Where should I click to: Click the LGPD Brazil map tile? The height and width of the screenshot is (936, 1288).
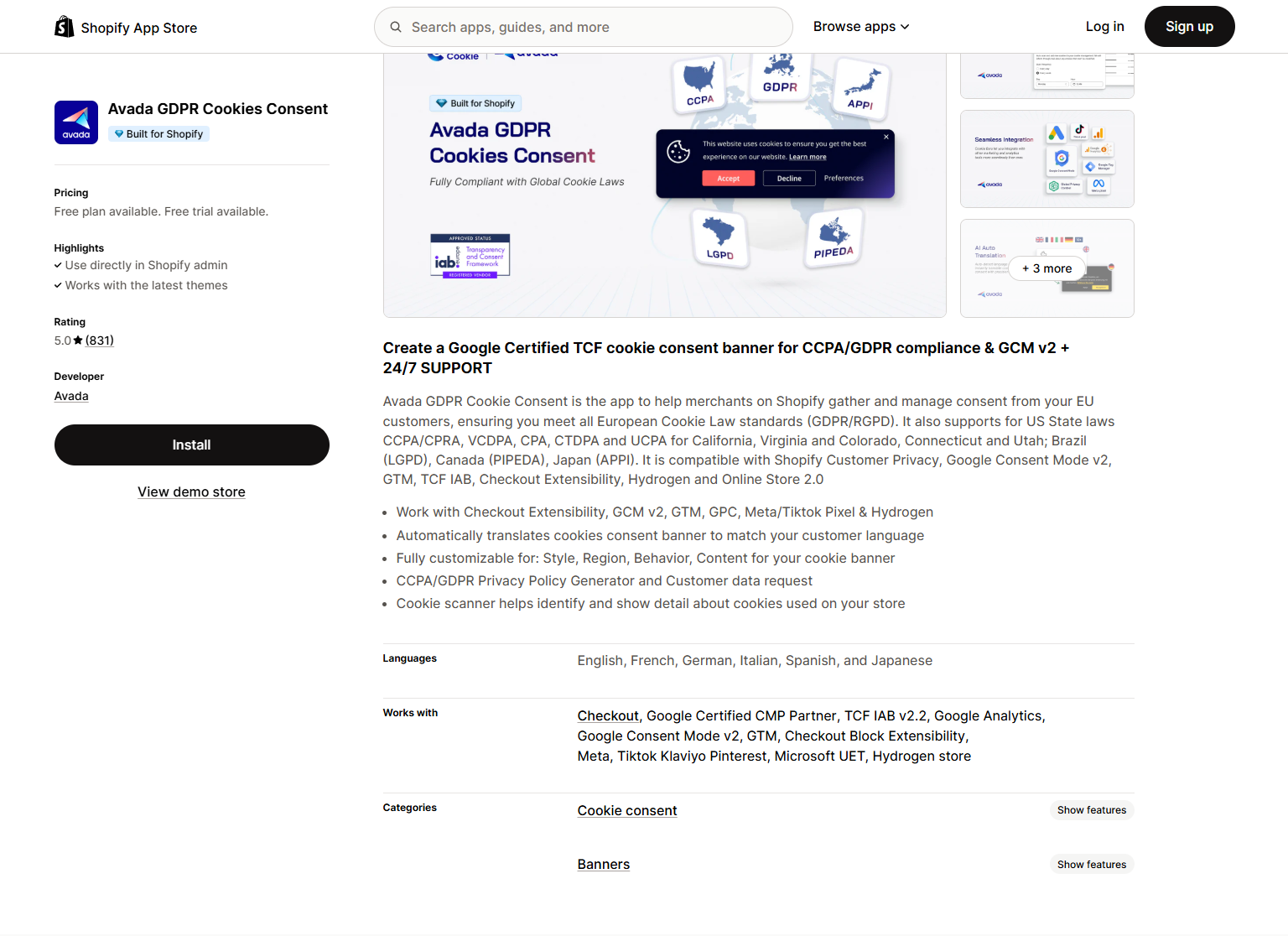coord(719,239)
